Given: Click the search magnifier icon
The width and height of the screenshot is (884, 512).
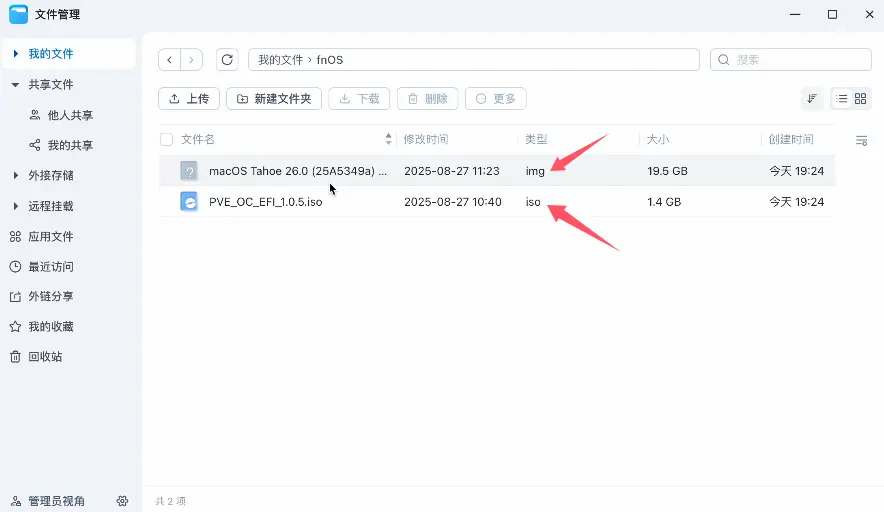Looking at the screenshot, I should click(724, 60).
